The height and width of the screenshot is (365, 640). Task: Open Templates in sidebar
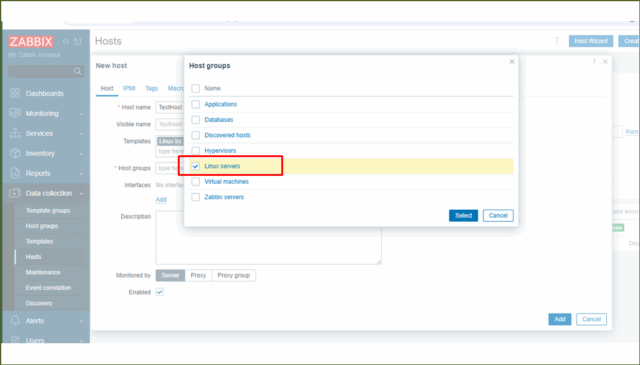40,241
